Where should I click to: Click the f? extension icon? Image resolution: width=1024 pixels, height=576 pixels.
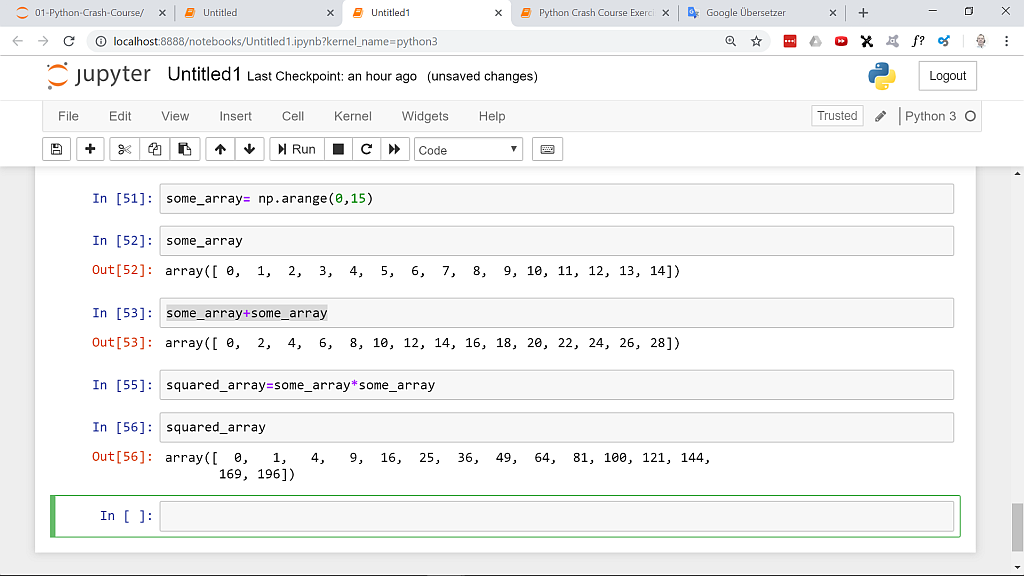(918, 41)
